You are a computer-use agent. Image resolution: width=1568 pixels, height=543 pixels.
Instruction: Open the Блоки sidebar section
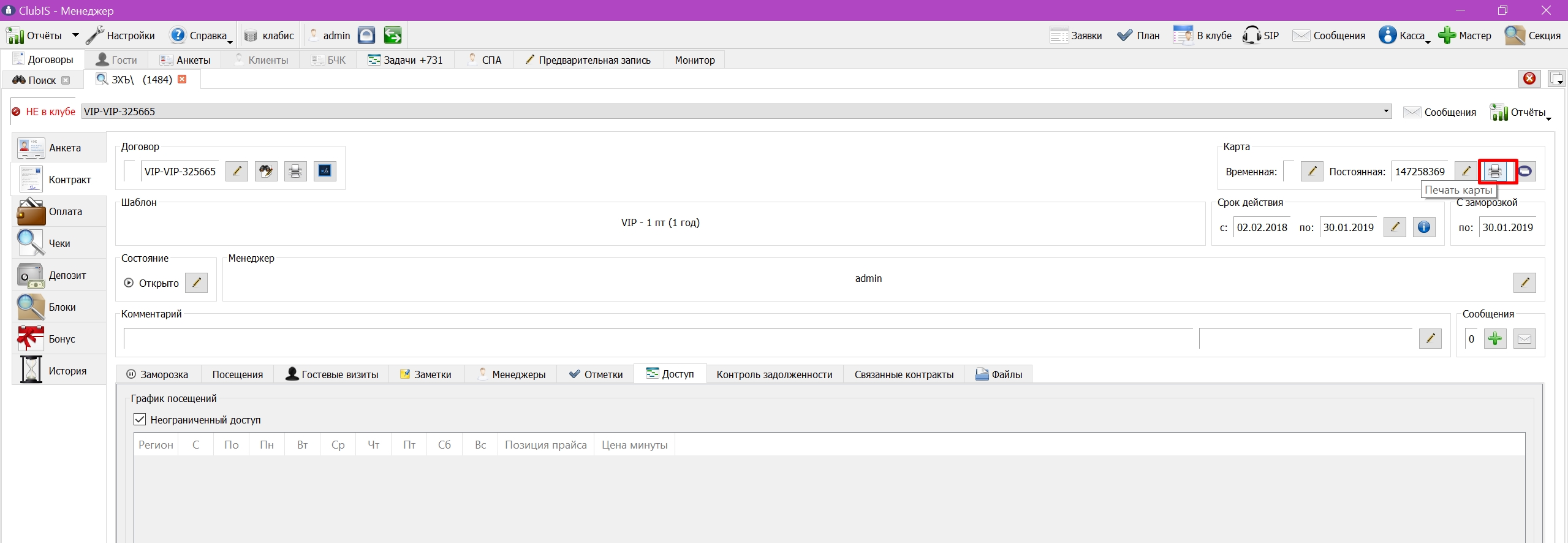[59, 307]
